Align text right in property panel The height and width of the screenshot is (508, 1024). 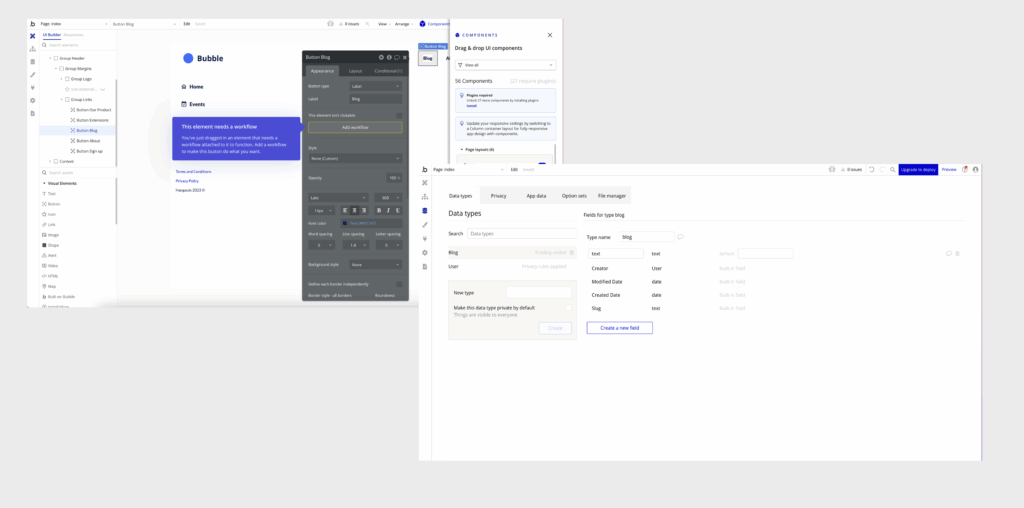[364, 210]
